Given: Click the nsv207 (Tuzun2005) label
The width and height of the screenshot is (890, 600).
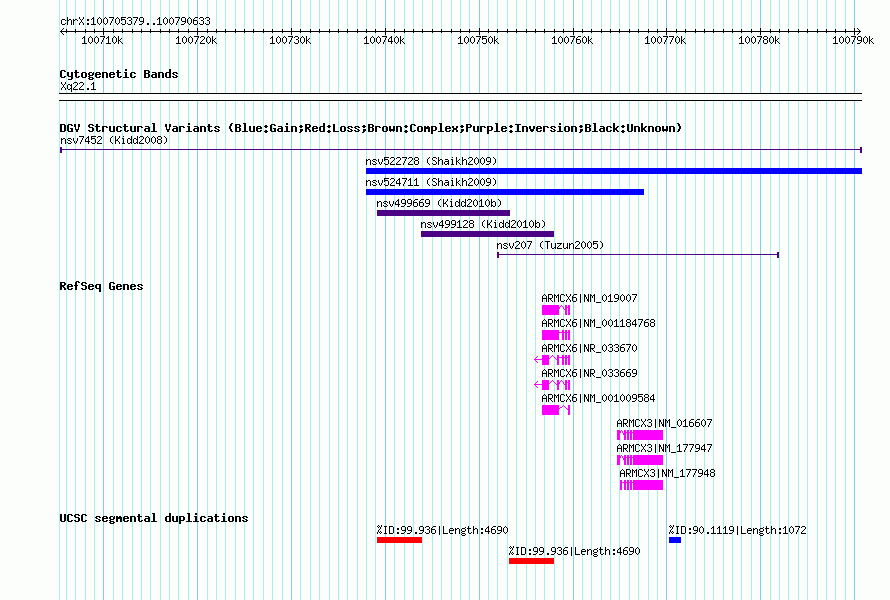Looking at the screenshot, I should point(550,245).
